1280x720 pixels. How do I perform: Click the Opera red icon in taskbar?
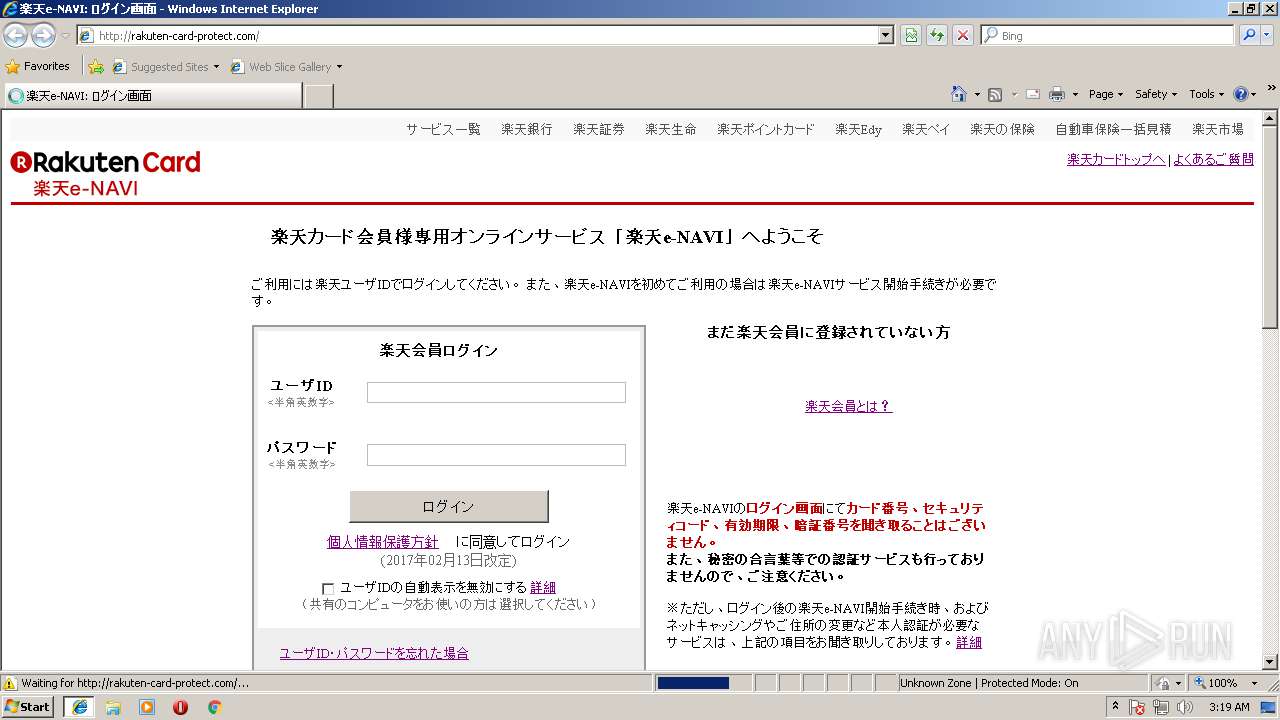tap(180, 707)
